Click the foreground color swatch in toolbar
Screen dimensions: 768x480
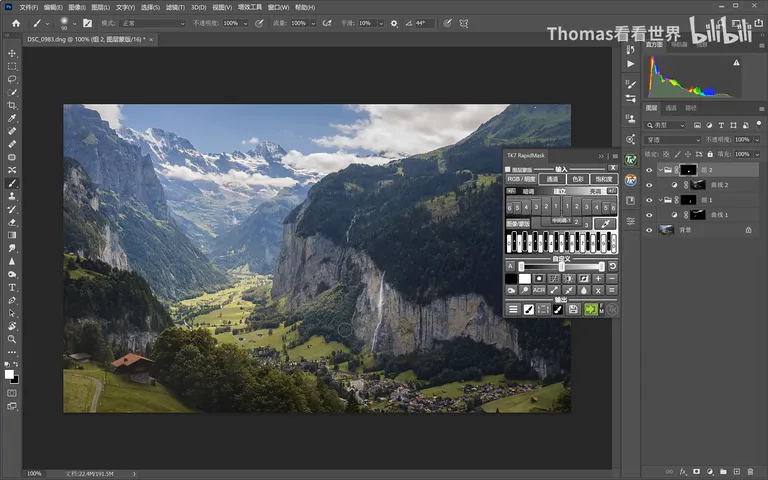(x=9, y=375)
